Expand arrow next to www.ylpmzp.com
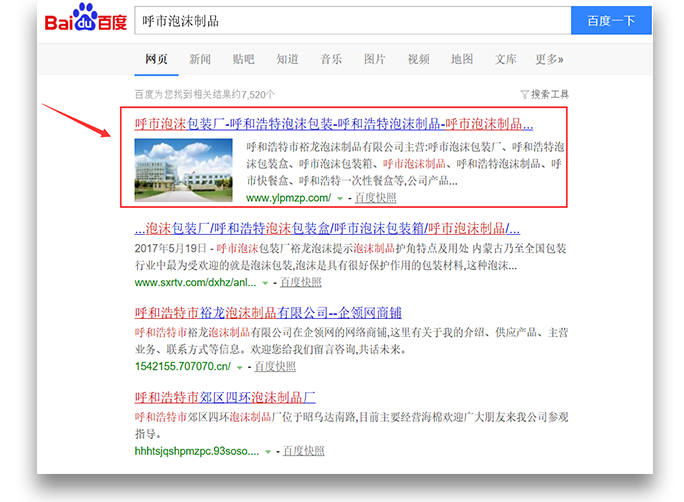 tap(340, 198)
